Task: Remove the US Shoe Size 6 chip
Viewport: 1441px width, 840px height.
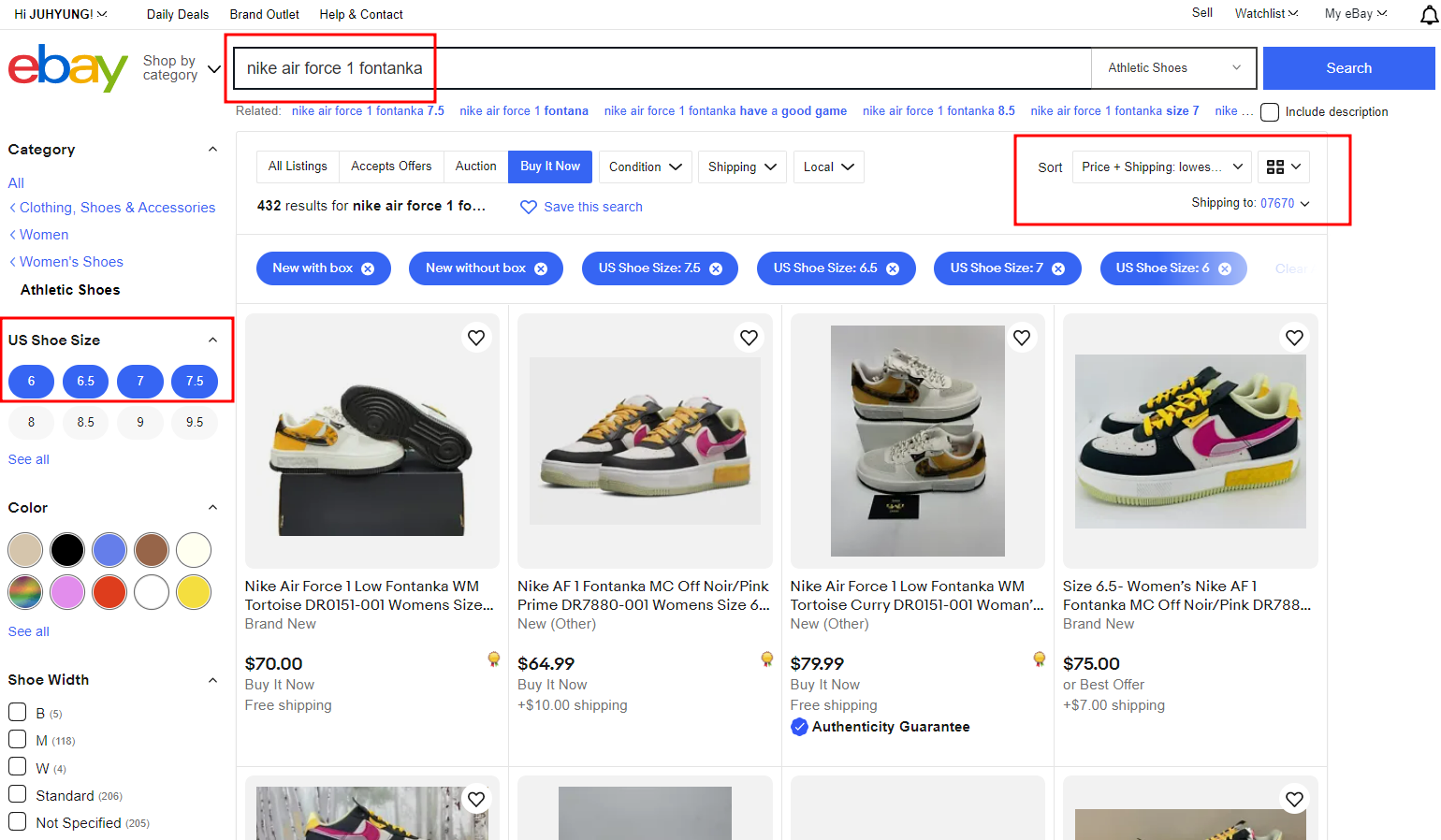Action: click(1225, 268)
